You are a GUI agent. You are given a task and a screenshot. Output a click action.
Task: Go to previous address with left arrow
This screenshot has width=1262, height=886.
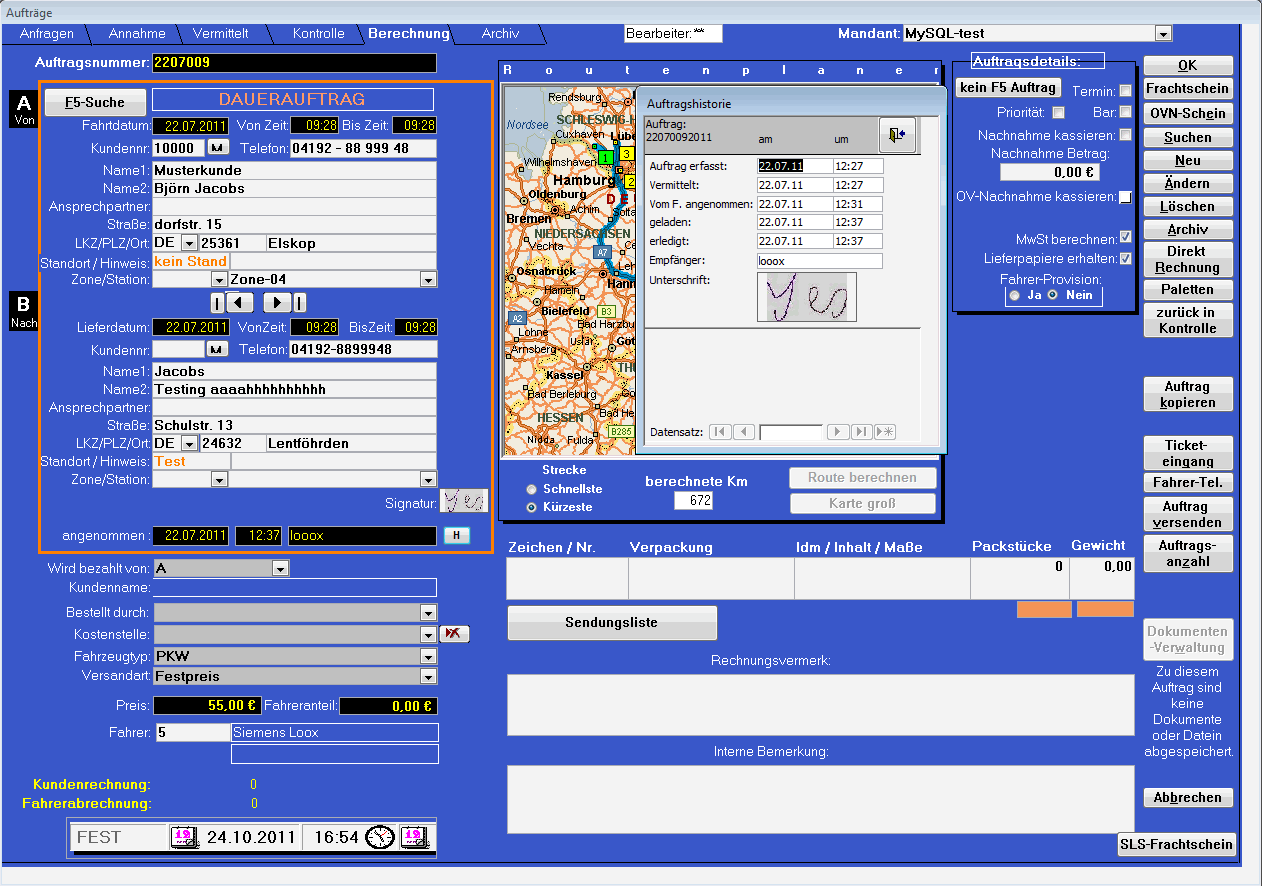[240, 303]
